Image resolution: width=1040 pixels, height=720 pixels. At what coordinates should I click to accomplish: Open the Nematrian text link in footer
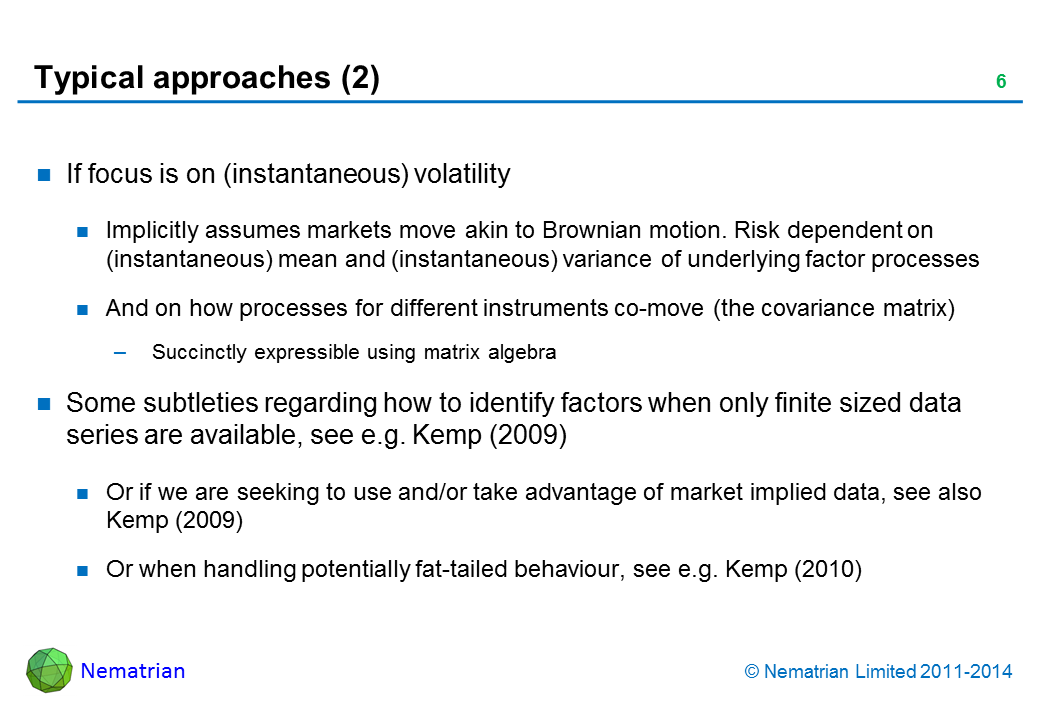pyautogui.click(x=133, y=671)
